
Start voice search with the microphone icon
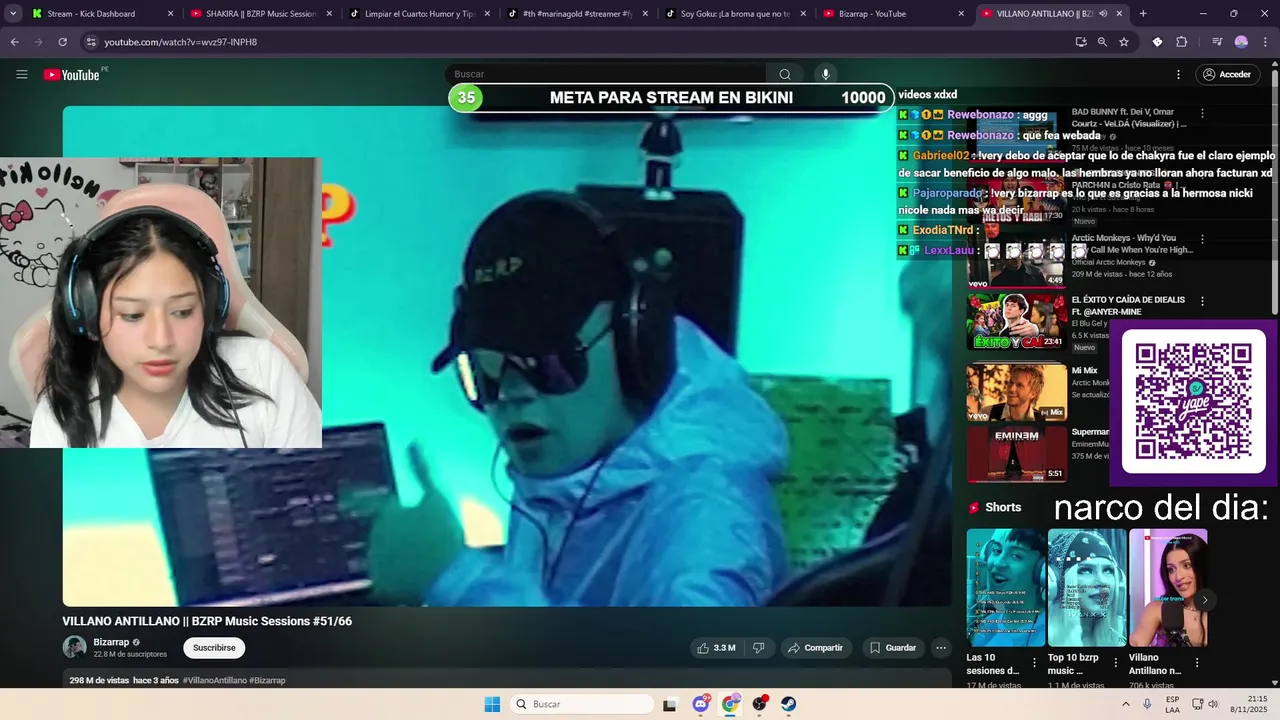[825, 74]
